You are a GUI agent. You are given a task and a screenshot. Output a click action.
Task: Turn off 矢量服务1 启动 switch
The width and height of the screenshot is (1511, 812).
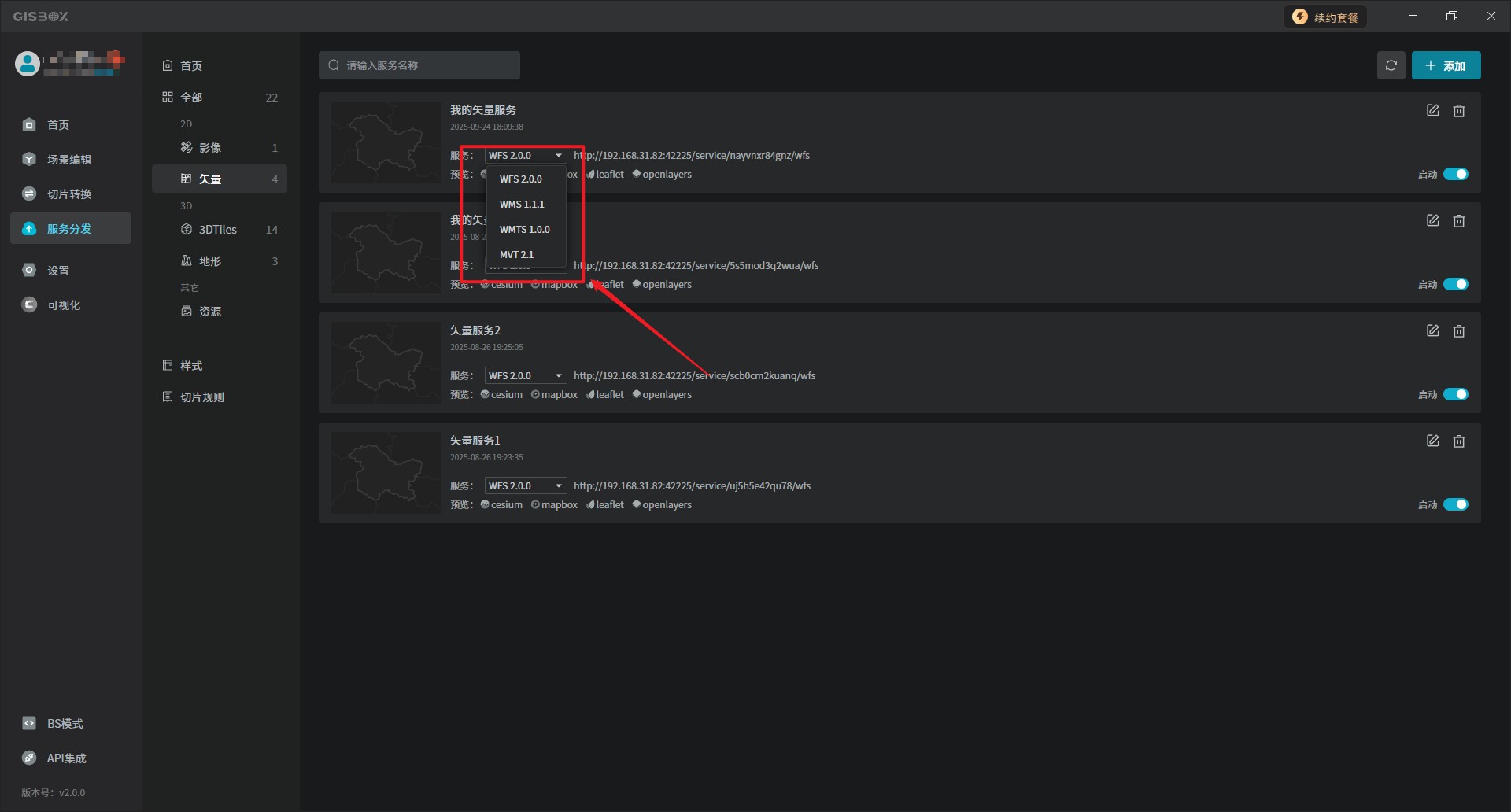[1455, 504]
